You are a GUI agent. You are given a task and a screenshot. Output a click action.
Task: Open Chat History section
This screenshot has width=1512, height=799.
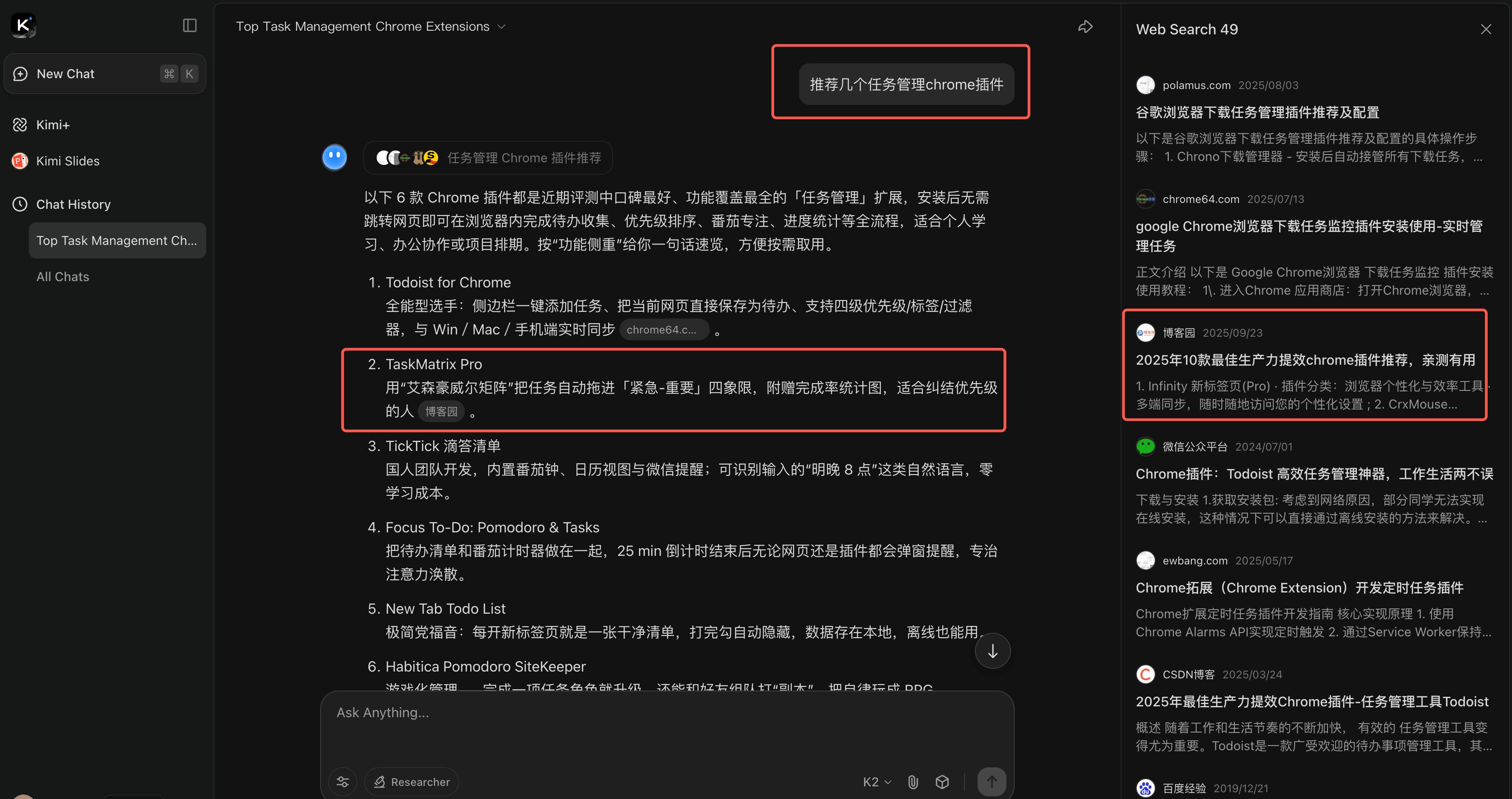(x=73, y=204)
